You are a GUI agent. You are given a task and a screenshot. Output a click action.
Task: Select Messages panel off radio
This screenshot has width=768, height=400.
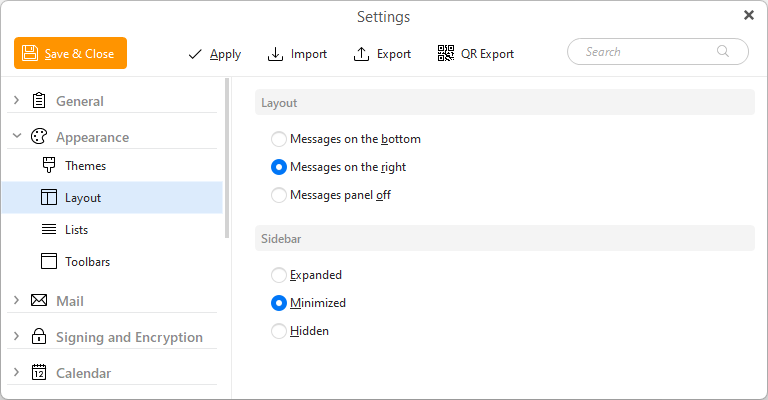(x=279, y=195)
